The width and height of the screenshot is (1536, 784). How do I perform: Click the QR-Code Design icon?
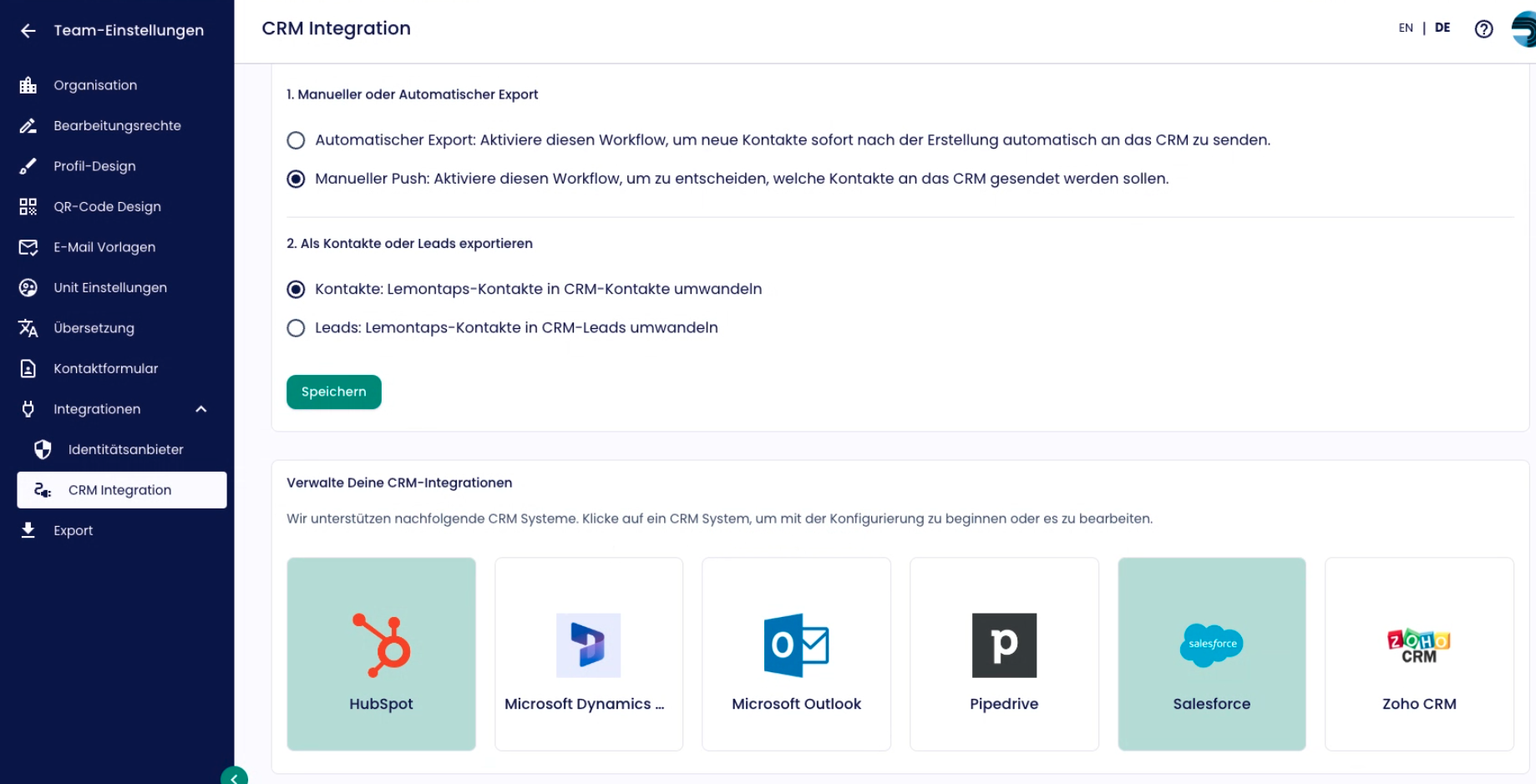coord(28,207)
